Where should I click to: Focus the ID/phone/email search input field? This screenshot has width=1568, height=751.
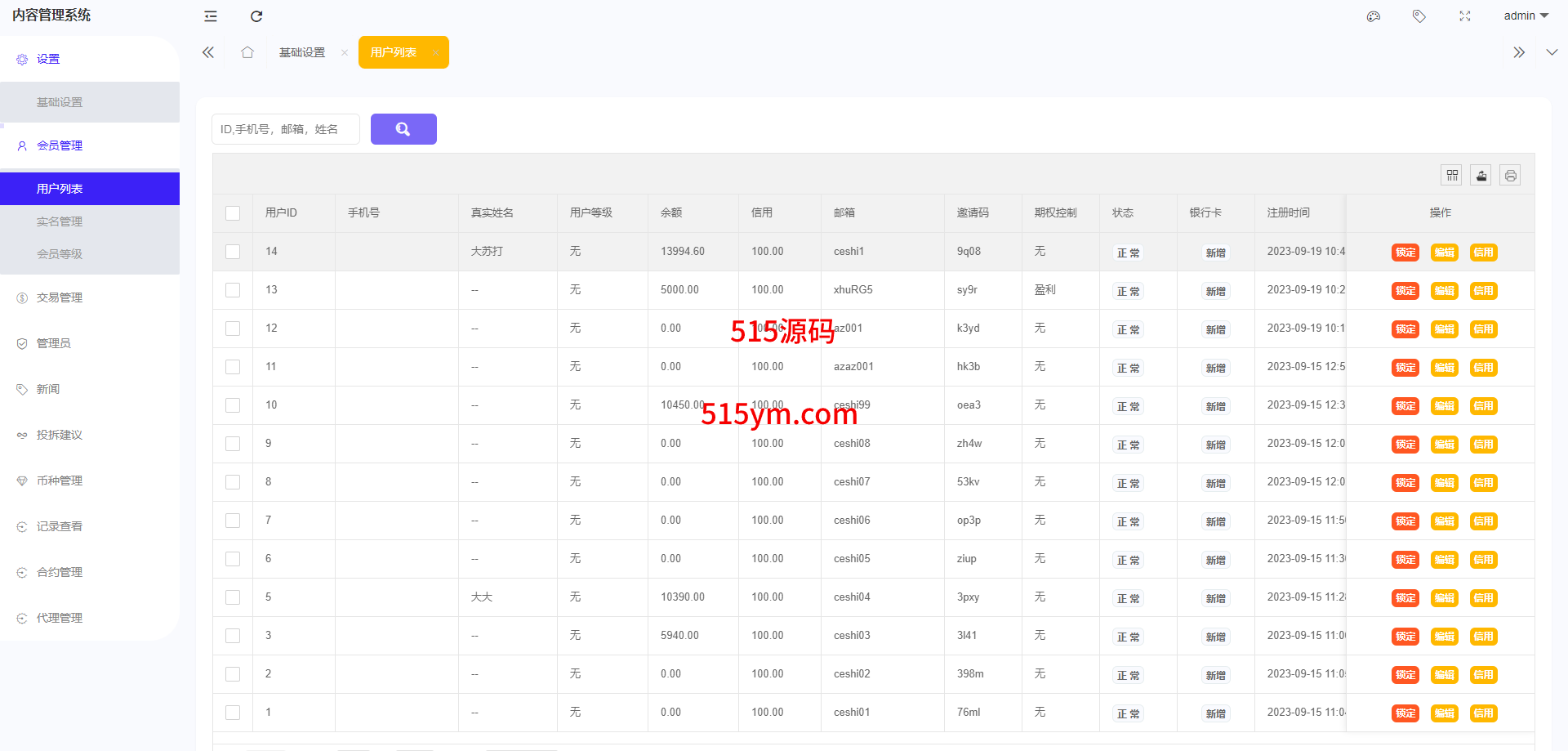pos(286,129)
